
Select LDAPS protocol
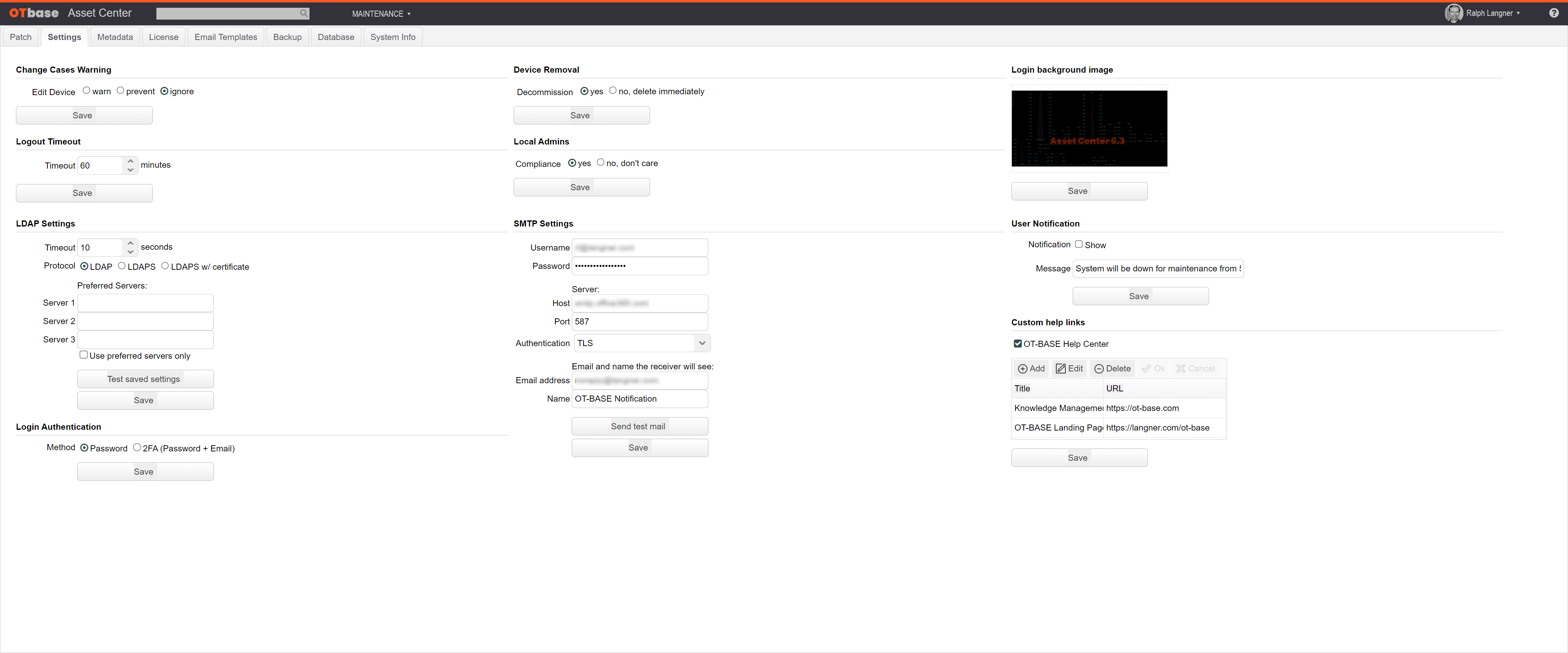click(x=122, y=266)
